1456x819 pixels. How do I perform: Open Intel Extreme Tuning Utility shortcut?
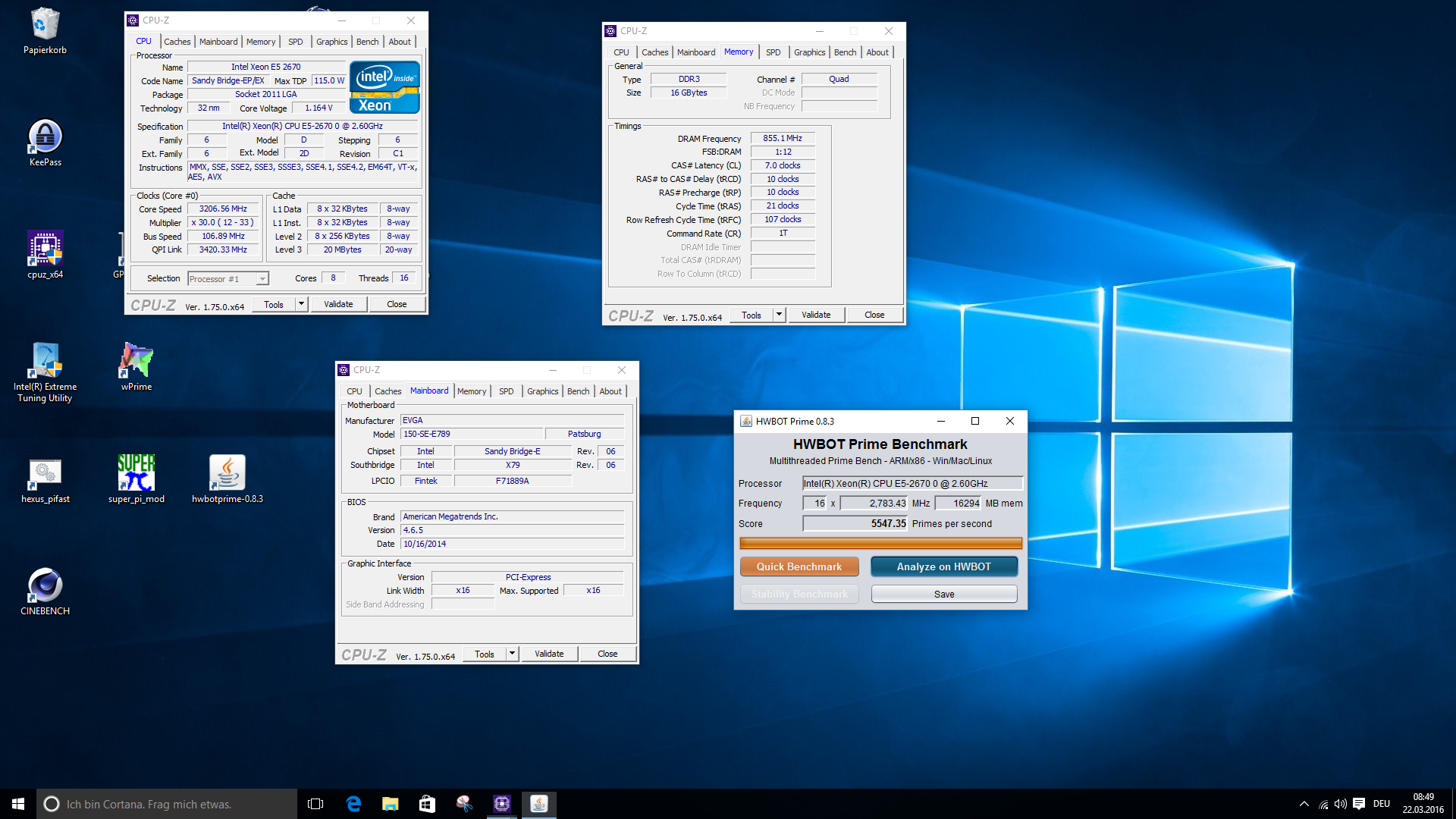[x=45, y=372]
